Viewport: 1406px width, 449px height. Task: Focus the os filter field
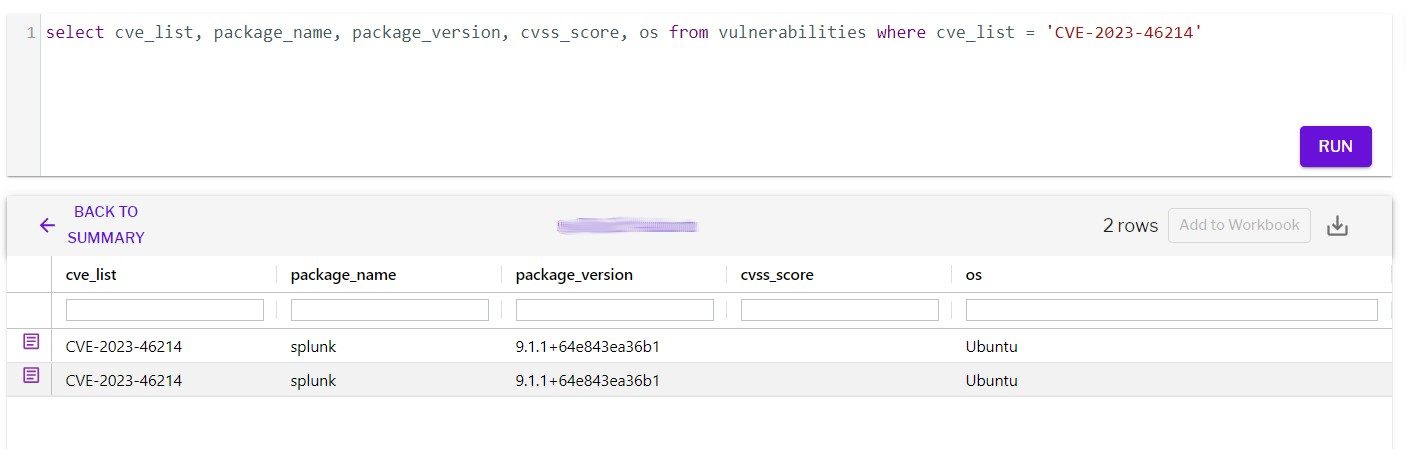point(1171,310)
